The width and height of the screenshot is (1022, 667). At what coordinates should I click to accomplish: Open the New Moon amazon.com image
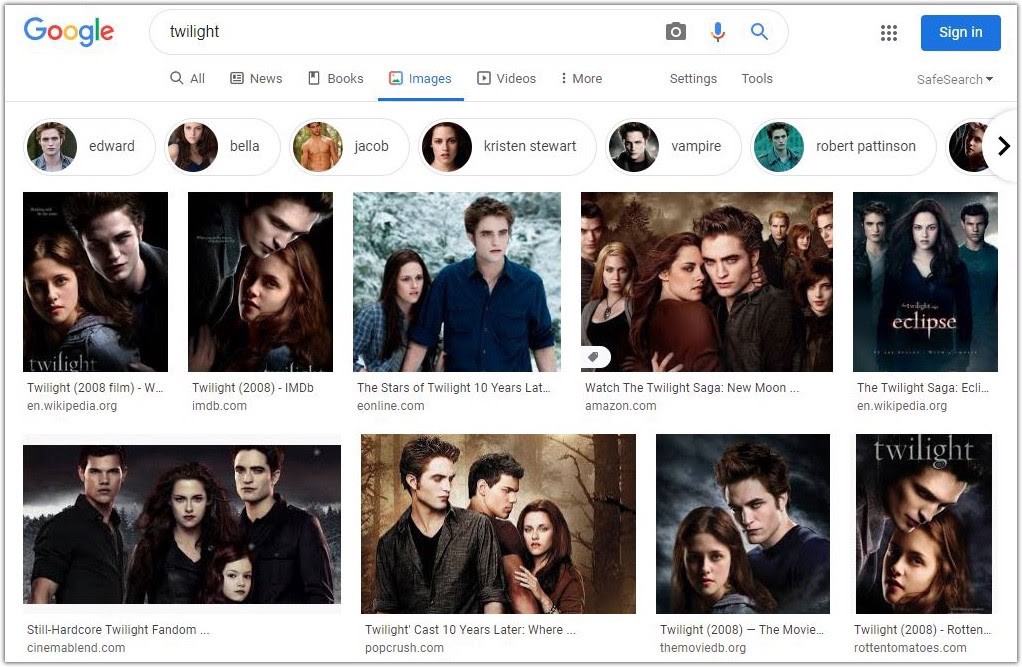point(707,282)
